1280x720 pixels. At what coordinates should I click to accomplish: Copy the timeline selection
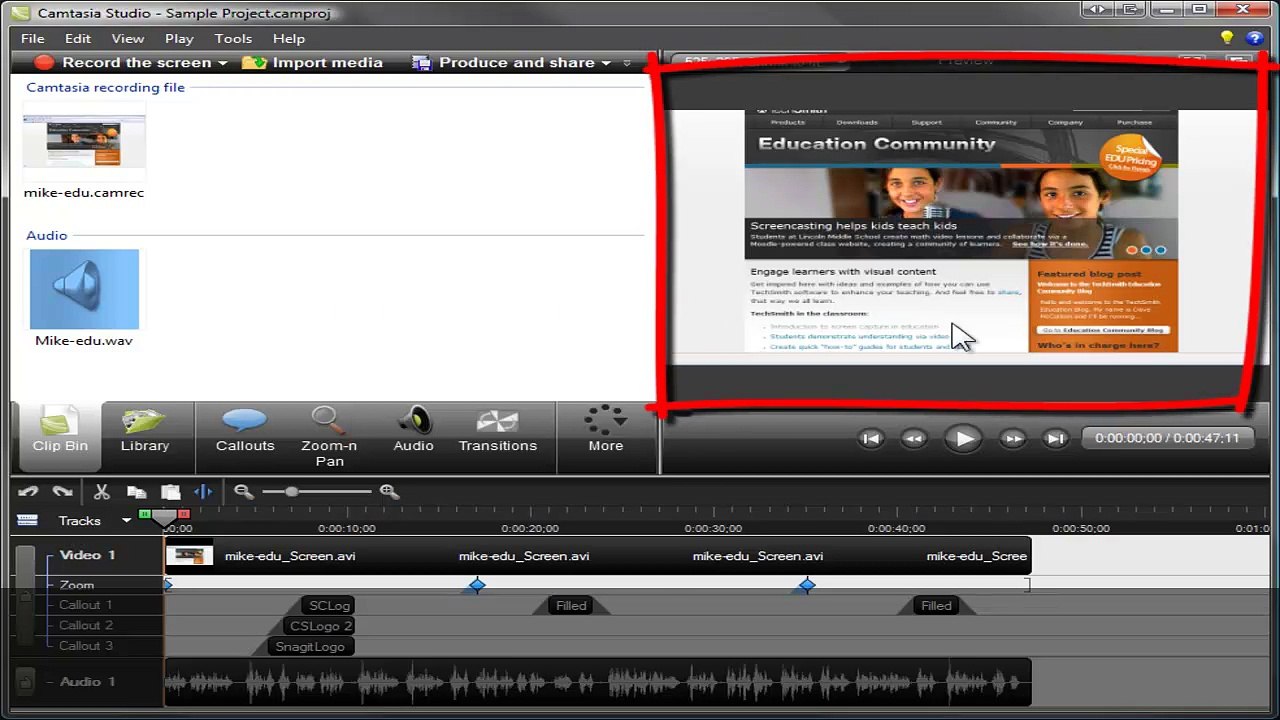pyautogui.click(x=136, y=492)
